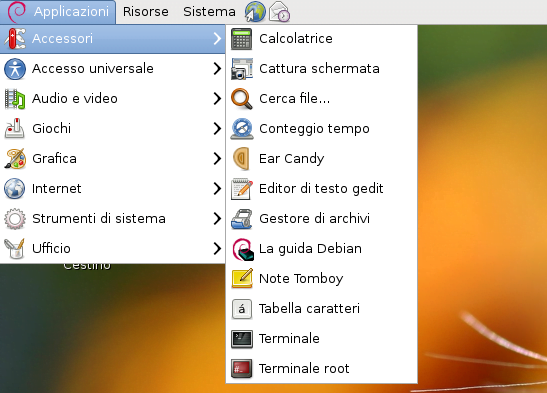The image size is (547, 393).
Task: Click the Conteggio tempo icon
Action: 242,129
